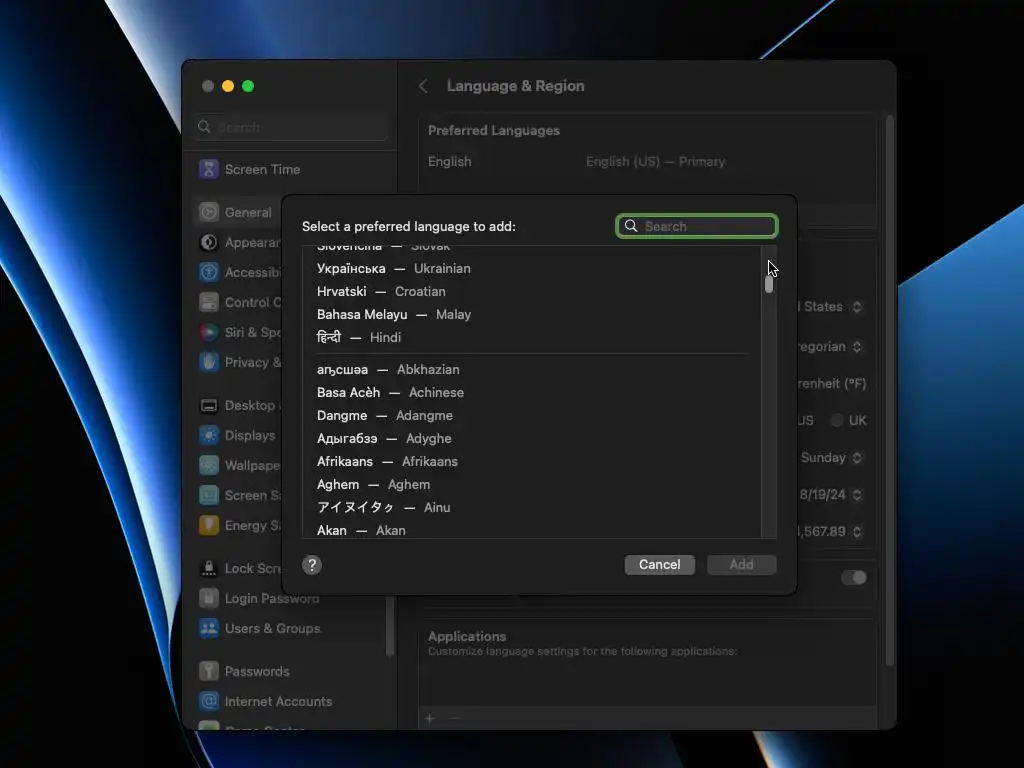Click the Appearance icon in sidebar
This screenshot has height=768, width=1024.
tap(208, 242)
